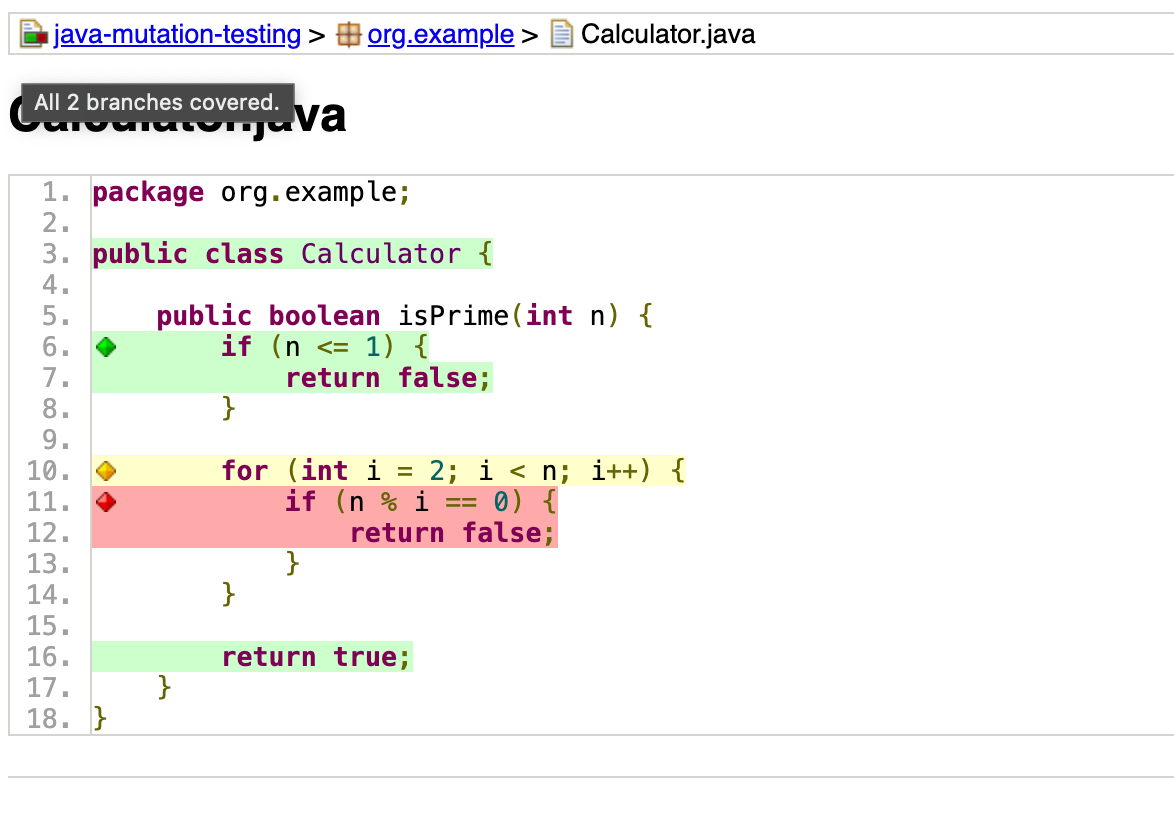This screenshot has height=818, width=1174.
Task: Click the 'return false;' statement on line 7
Action: coord(388,377)
